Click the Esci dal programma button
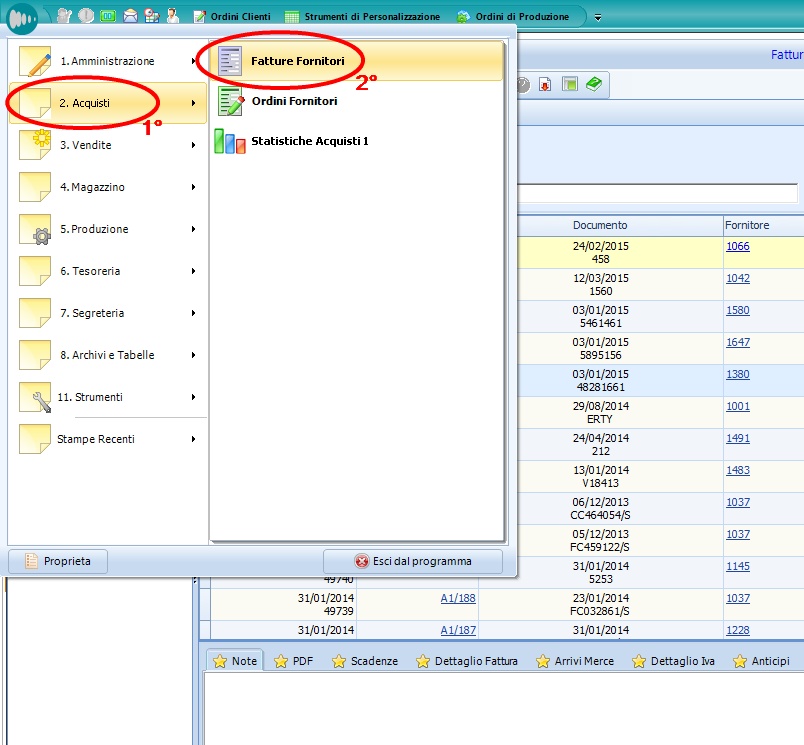This screenshot has height=745, width=804. click(412, 561)
